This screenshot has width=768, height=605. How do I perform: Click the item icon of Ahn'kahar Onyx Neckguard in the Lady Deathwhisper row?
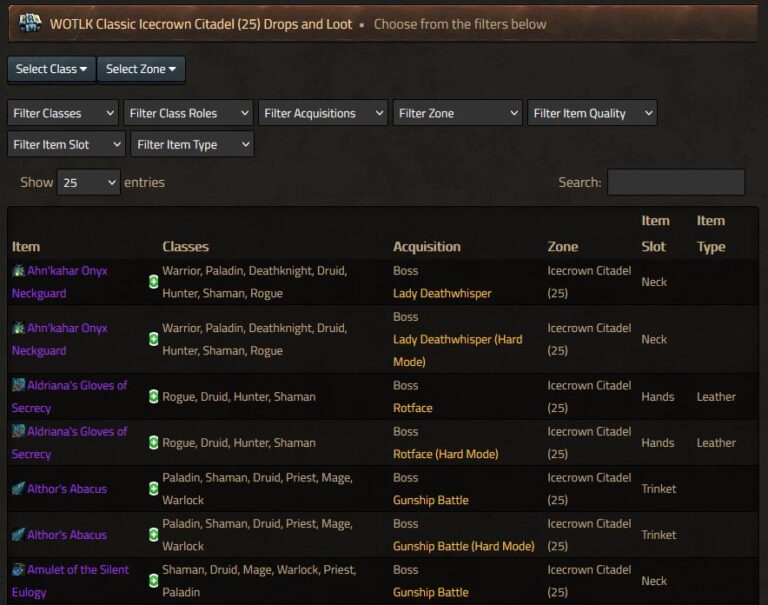pyautogui.click(x=19, y=270)
